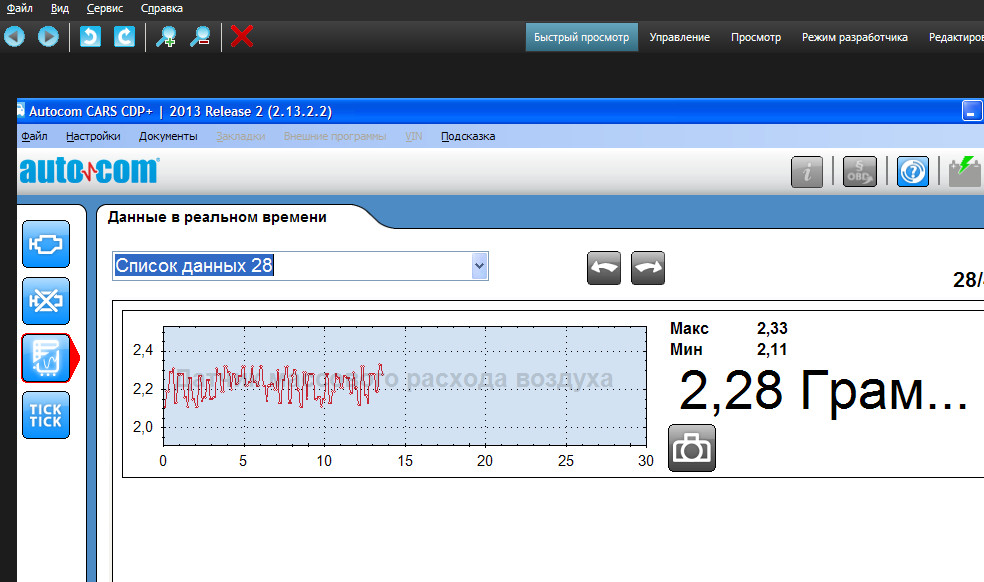Open the 'Сервис' menu
Screen dimensions: 984x582
tap(105, 8)
